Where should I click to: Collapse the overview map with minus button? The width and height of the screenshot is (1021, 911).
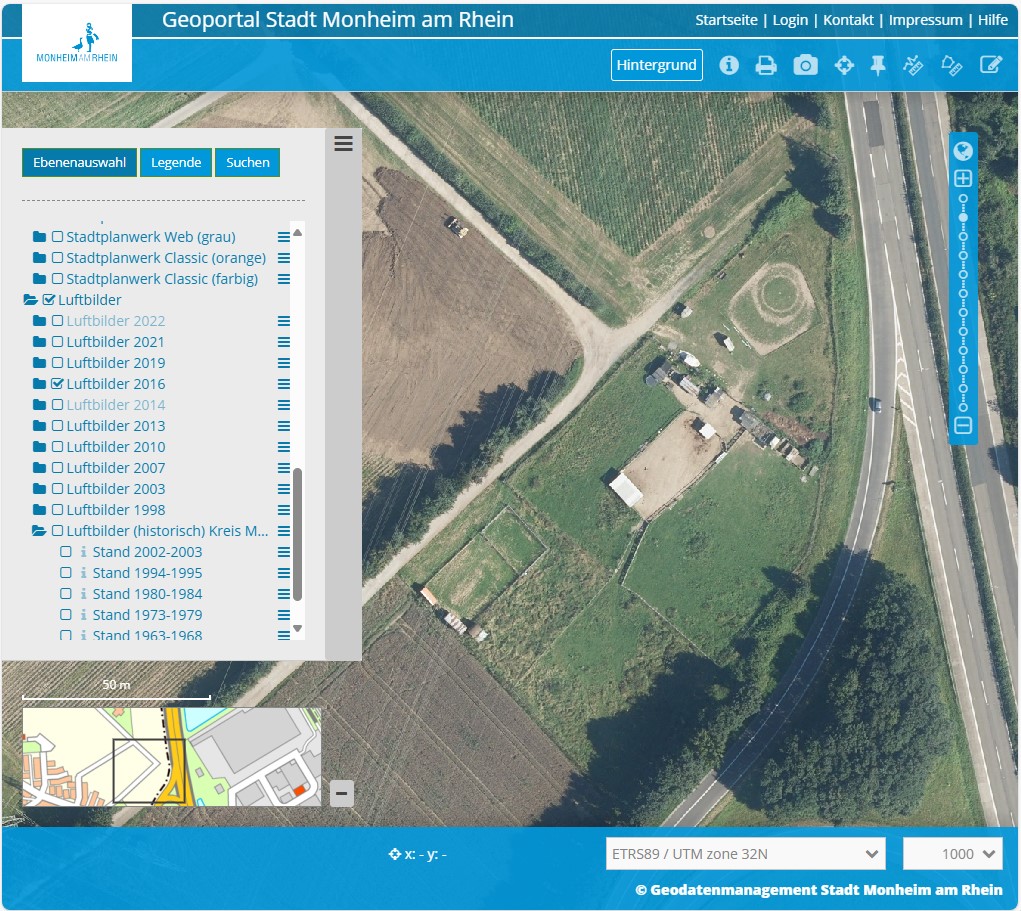coord(342,793)
